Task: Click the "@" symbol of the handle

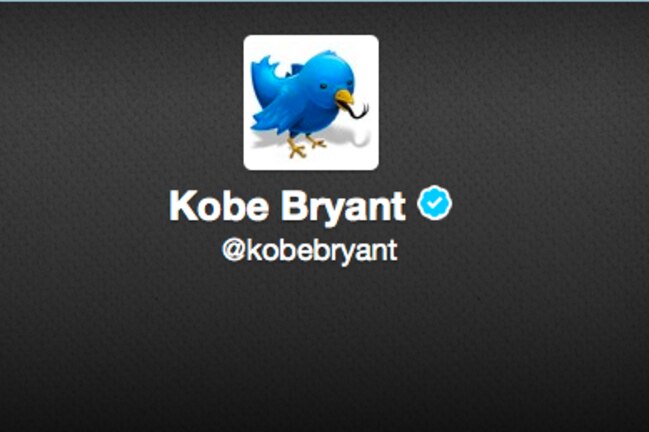Action: (x=234, y=250)
